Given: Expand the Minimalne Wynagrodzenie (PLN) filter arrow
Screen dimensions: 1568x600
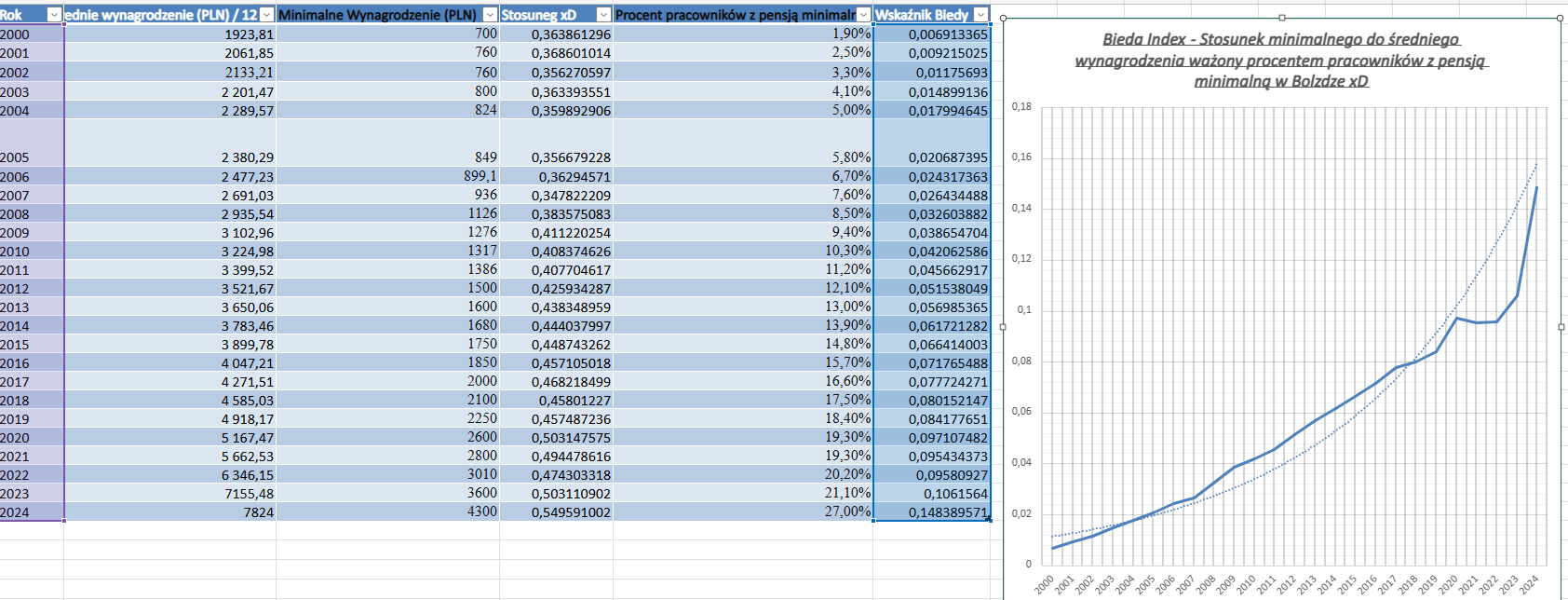Looking at the screenshot, I should pos(490,15).
